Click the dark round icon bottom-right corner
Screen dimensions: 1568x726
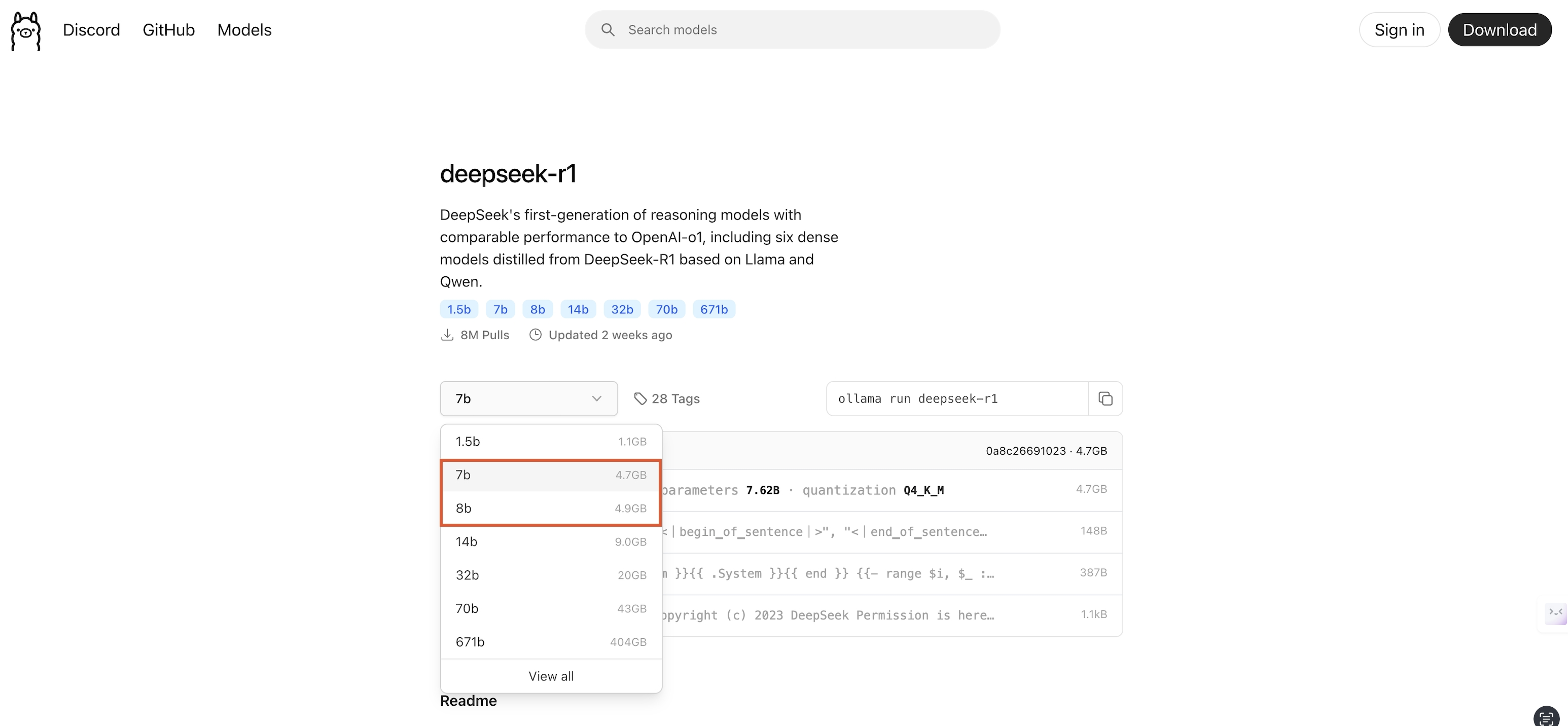point(1547,717)
